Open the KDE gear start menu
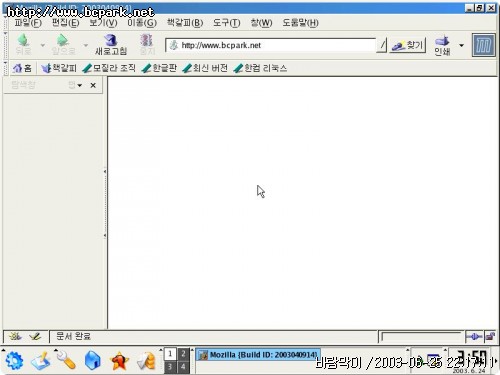Screen dimensions: 500x375 tap(14, 361)
